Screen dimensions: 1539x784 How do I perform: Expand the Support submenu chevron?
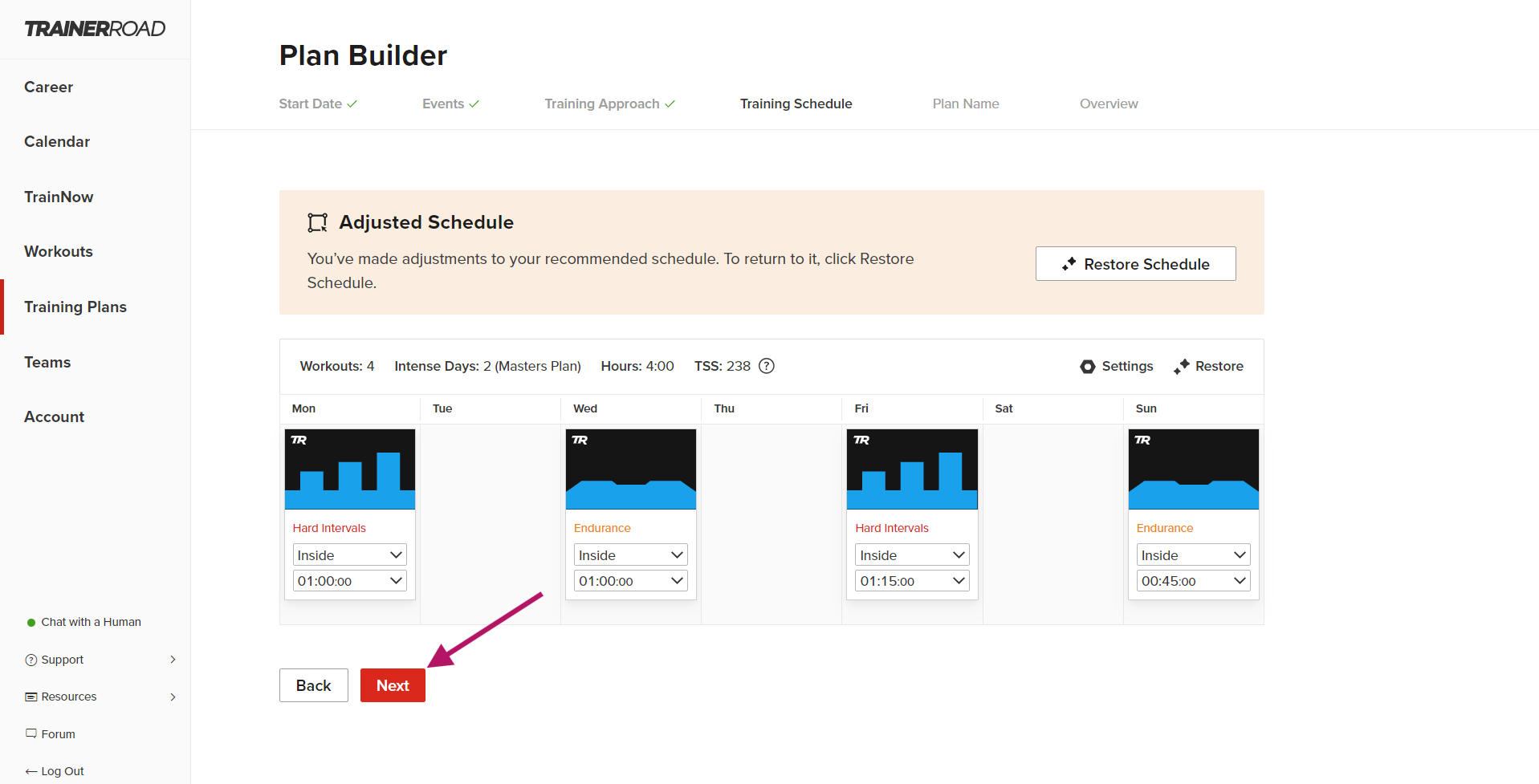point(173,660)
